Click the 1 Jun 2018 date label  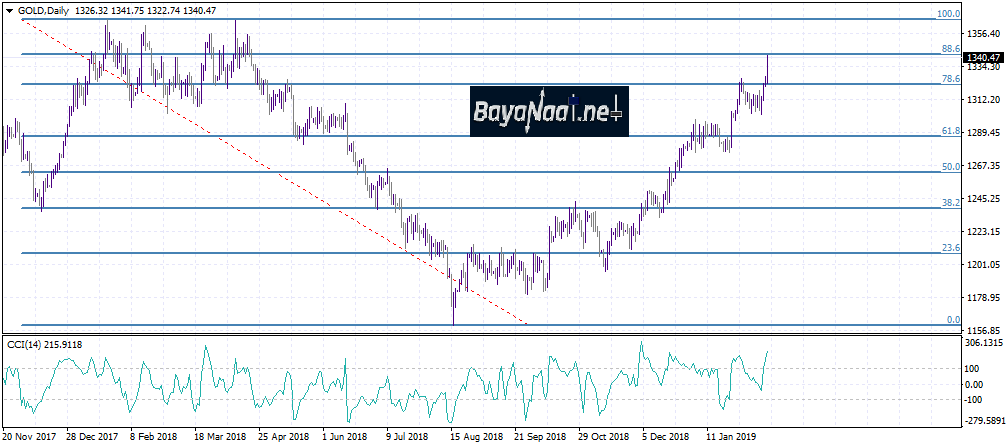pos(344,436)
